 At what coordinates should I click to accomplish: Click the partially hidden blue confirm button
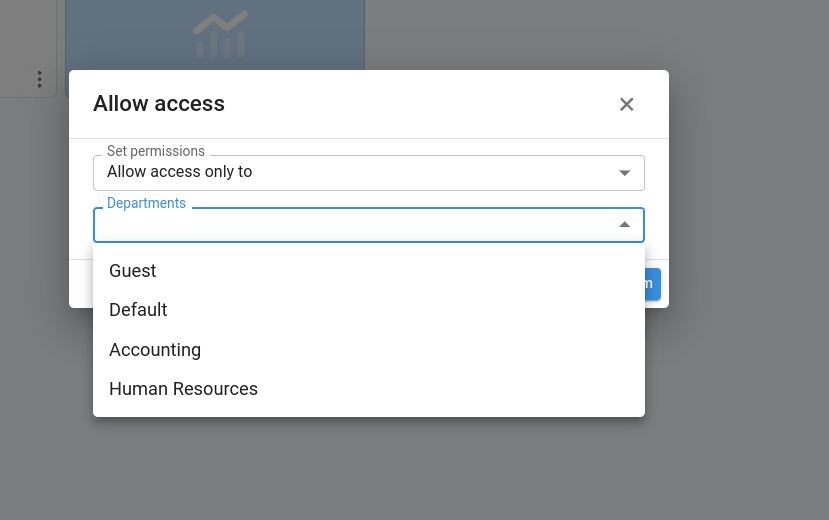coord(652,283)
